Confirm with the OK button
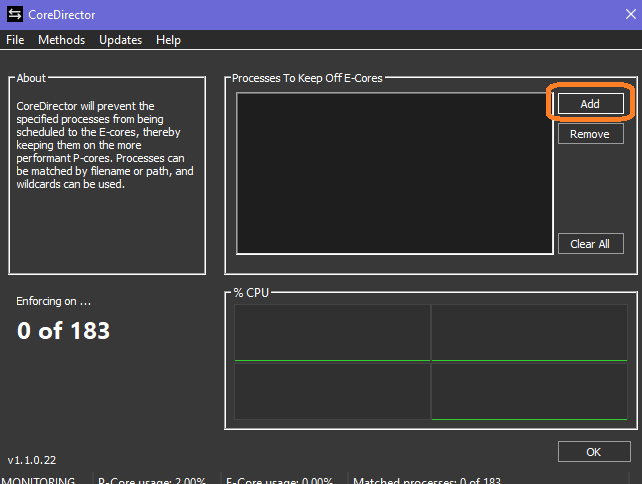Image resolution: width=642 pixels, height=484 pixels. pos(594,452)
